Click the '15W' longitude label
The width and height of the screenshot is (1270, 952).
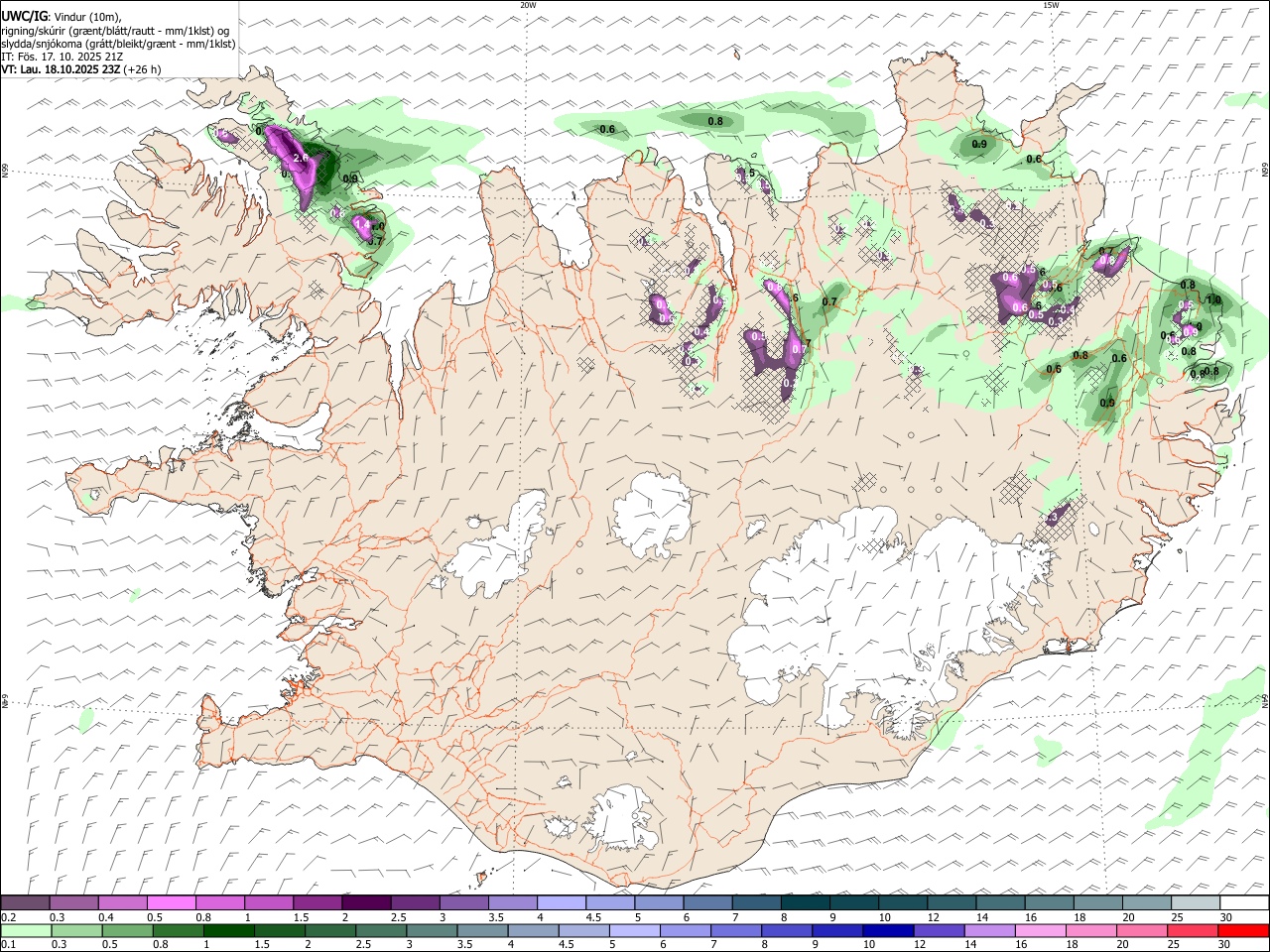click(1051, 5)
